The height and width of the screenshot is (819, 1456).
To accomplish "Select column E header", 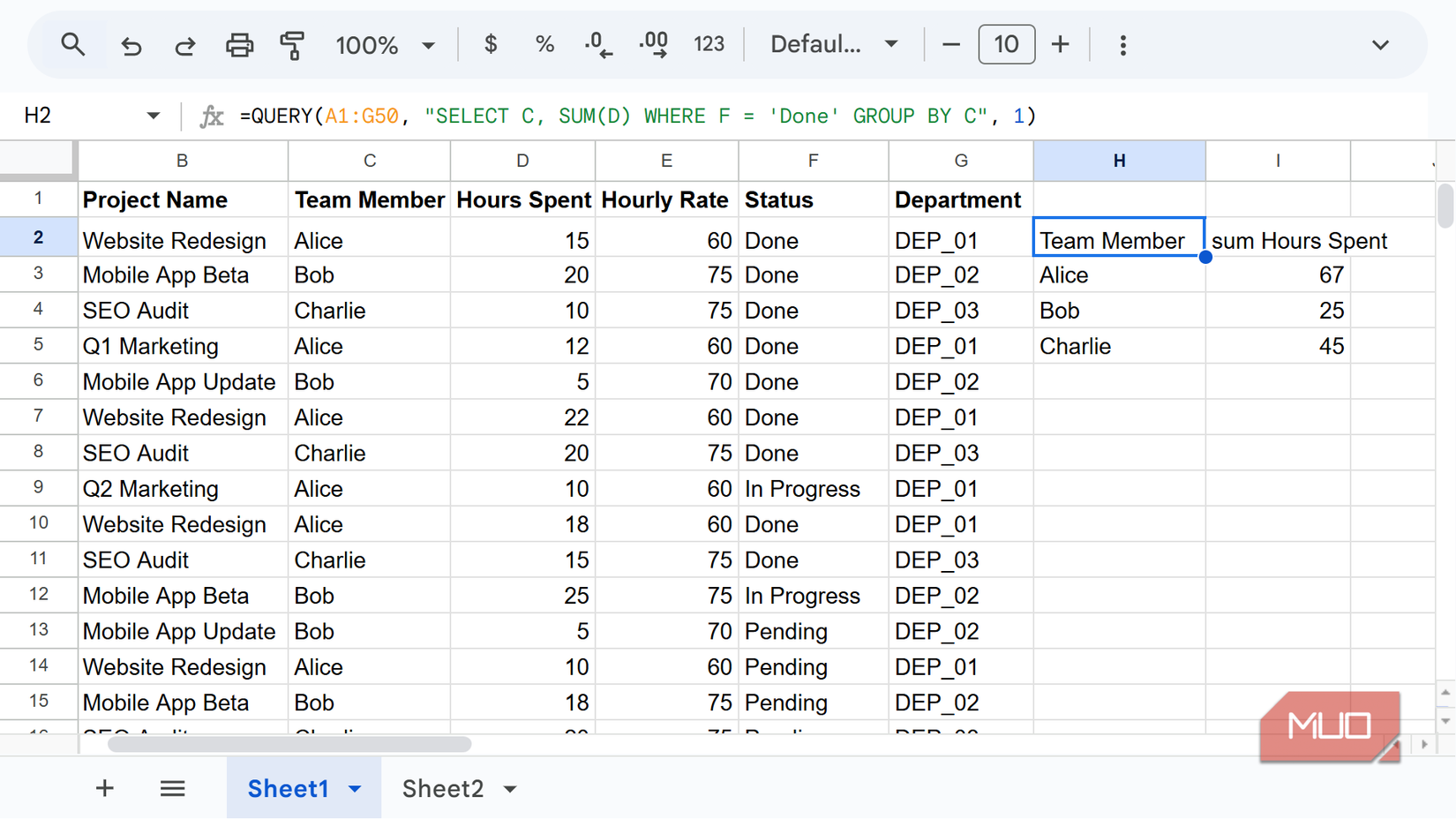I will (x=666, y=161).
